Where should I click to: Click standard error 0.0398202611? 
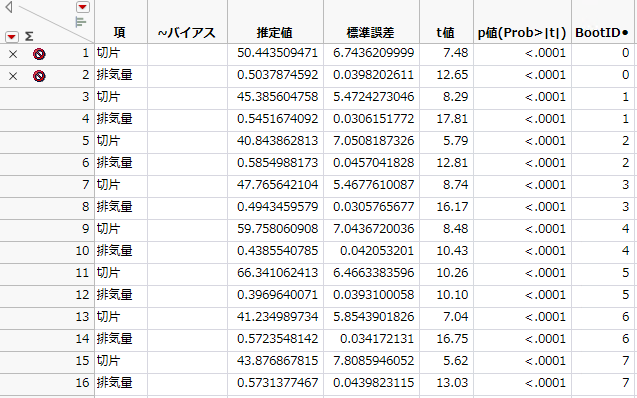[x=374, y=75]
